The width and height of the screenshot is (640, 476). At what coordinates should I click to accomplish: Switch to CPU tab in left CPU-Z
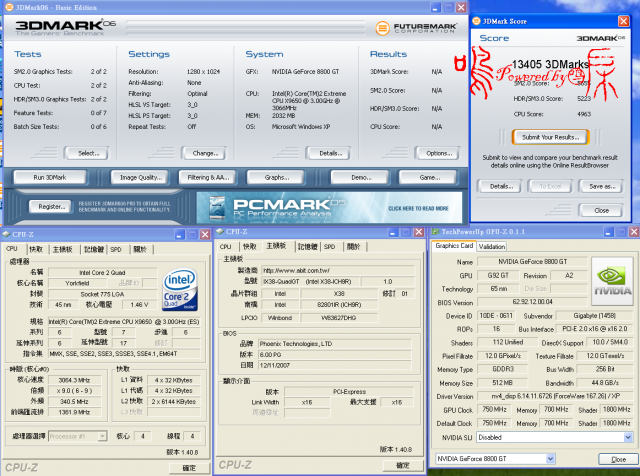coord(13,249)
